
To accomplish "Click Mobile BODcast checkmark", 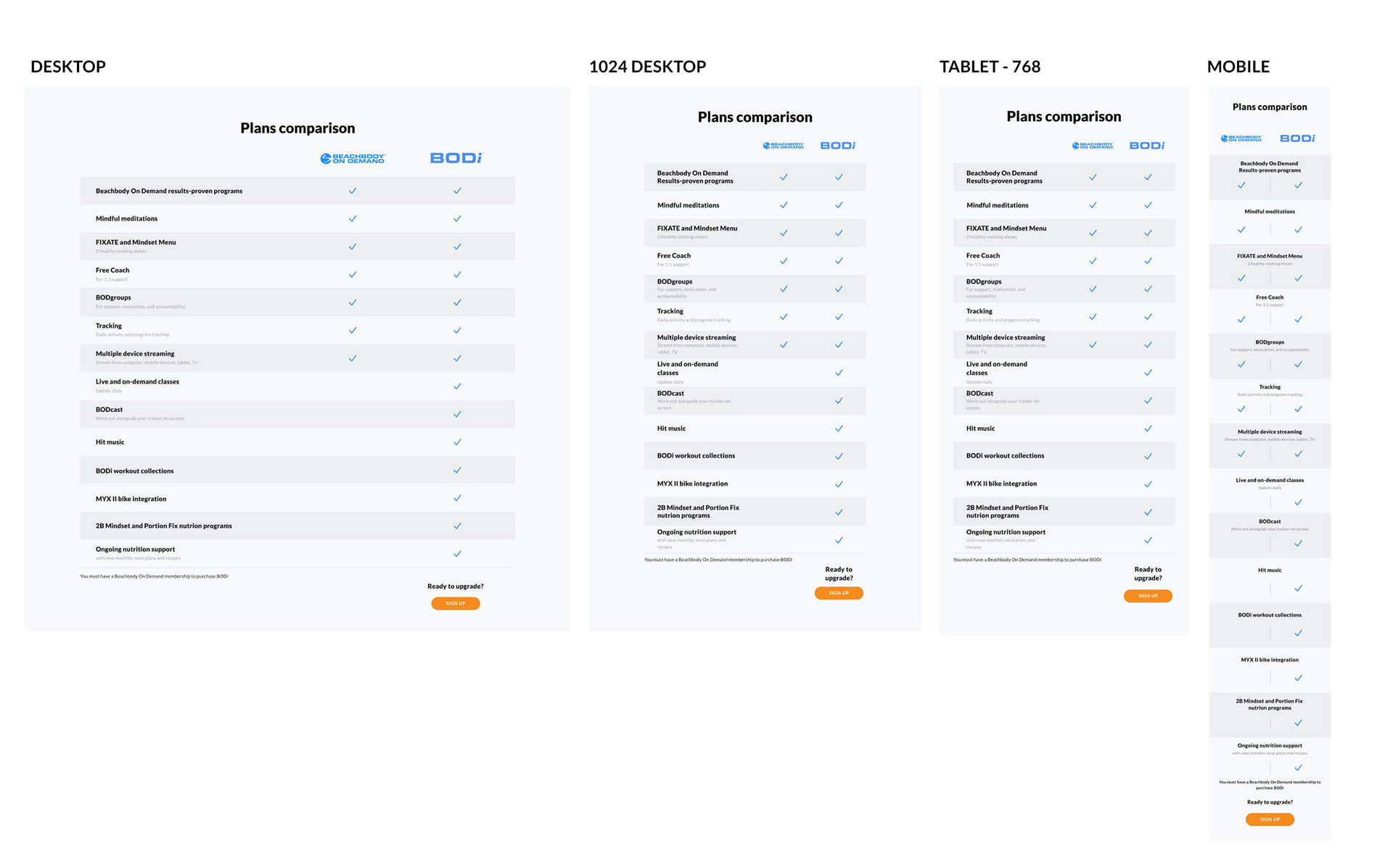I will coord(1298,543).
